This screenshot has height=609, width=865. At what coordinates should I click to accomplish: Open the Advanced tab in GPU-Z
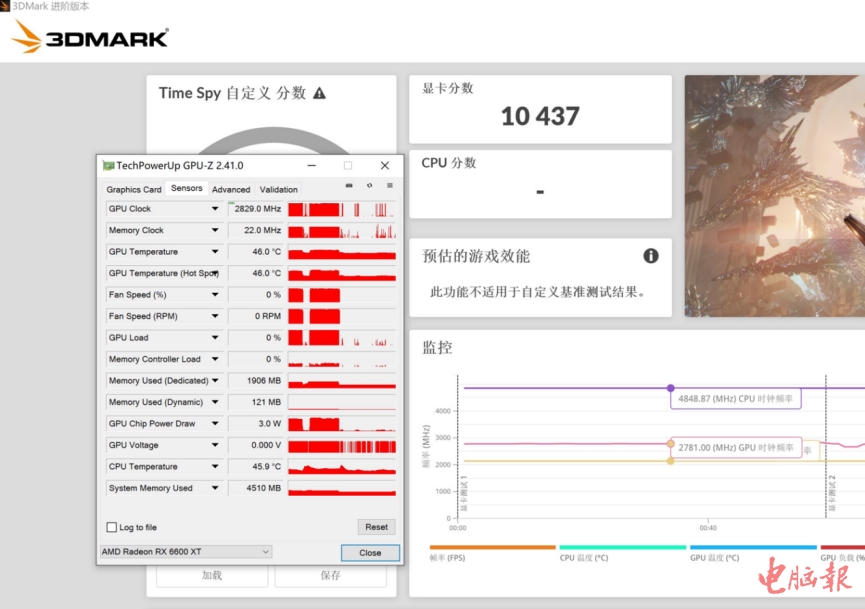[x=231, y=189]
